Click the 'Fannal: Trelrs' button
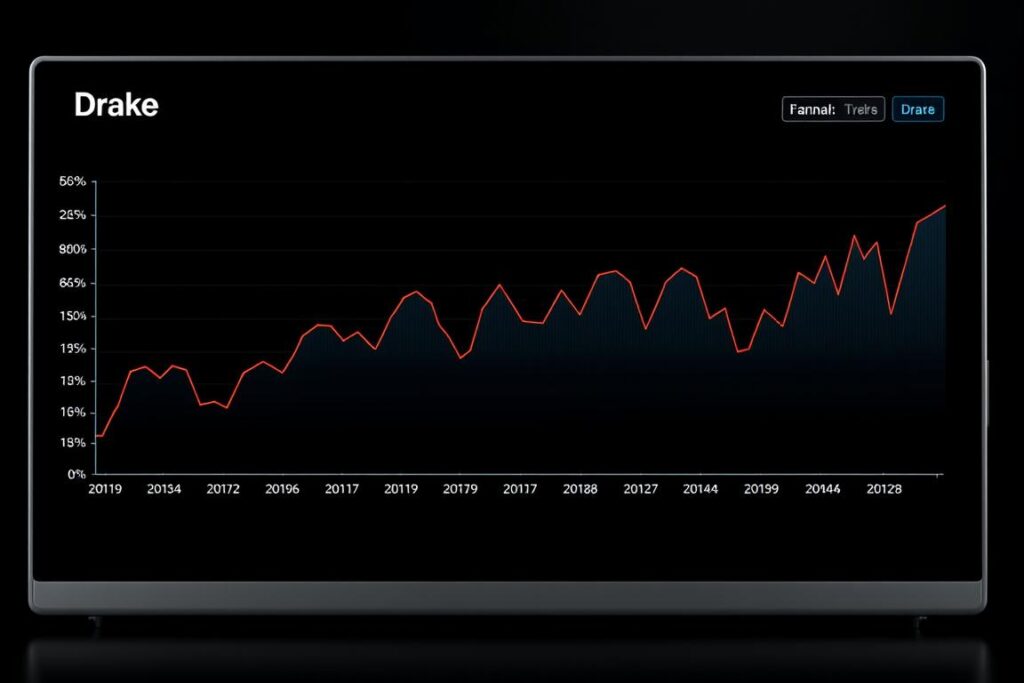The width and height of the screenshot is (1024, 683). 833,109
